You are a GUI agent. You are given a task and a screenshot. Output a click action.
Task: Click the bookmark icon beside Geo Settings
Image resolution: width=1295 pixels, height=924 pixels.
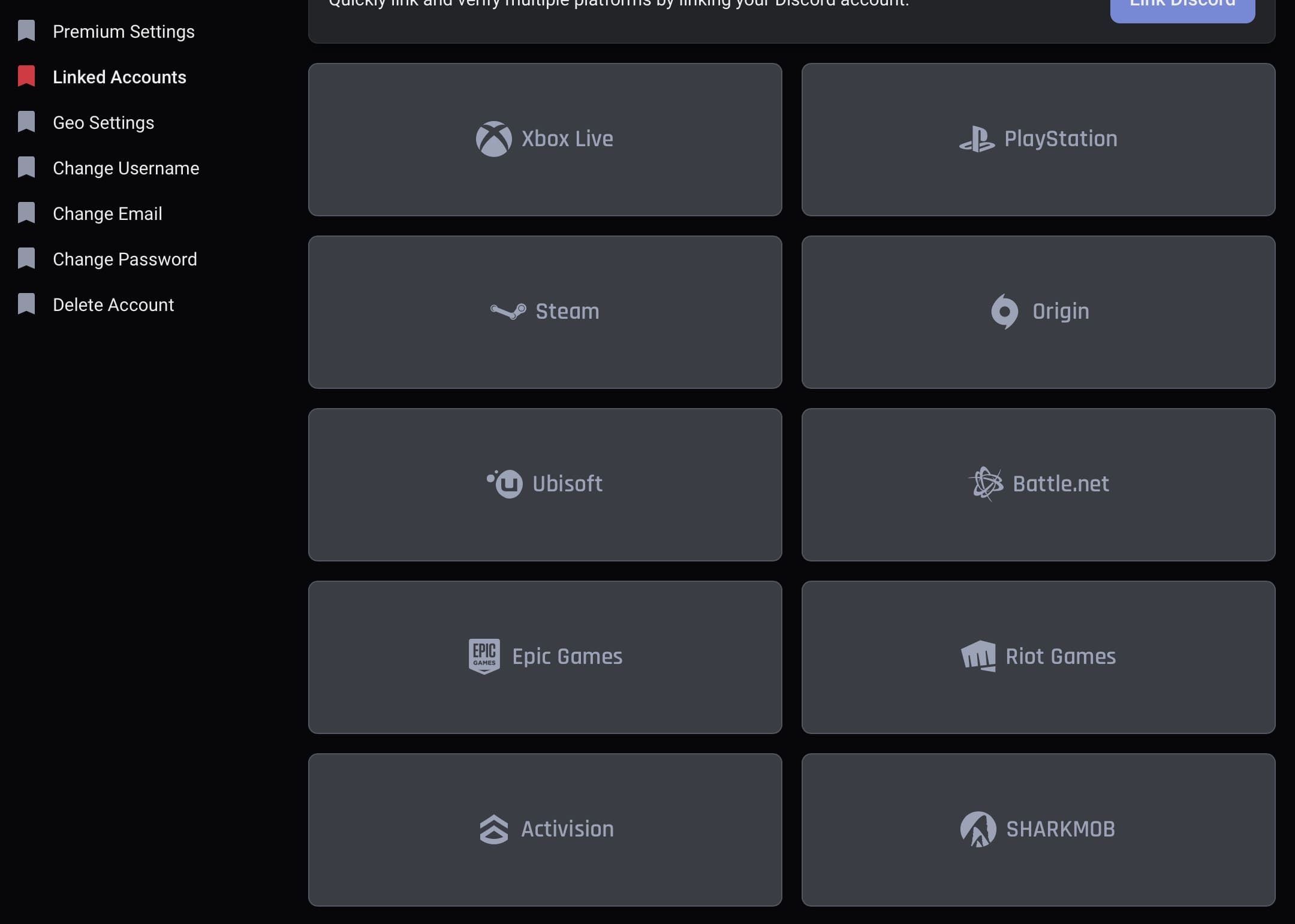[x=26, y=122]
